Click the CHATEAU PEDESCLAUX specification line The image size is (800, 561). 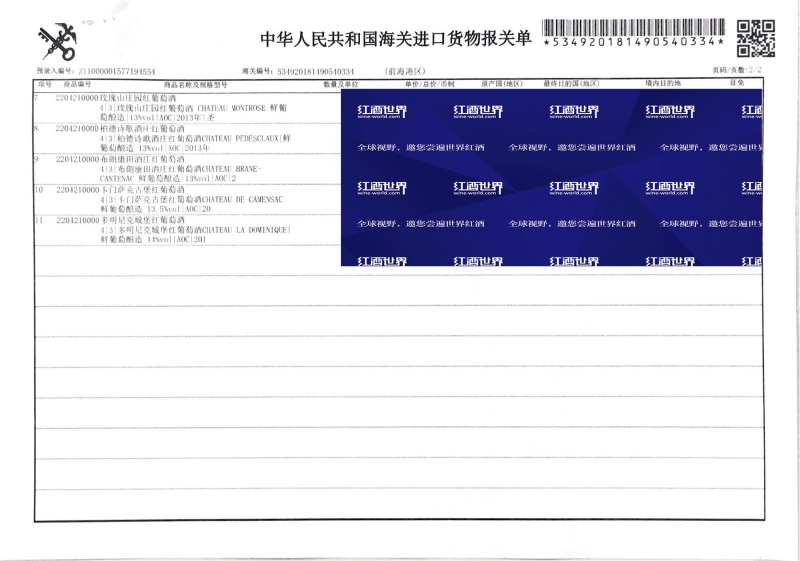(195, 138)
